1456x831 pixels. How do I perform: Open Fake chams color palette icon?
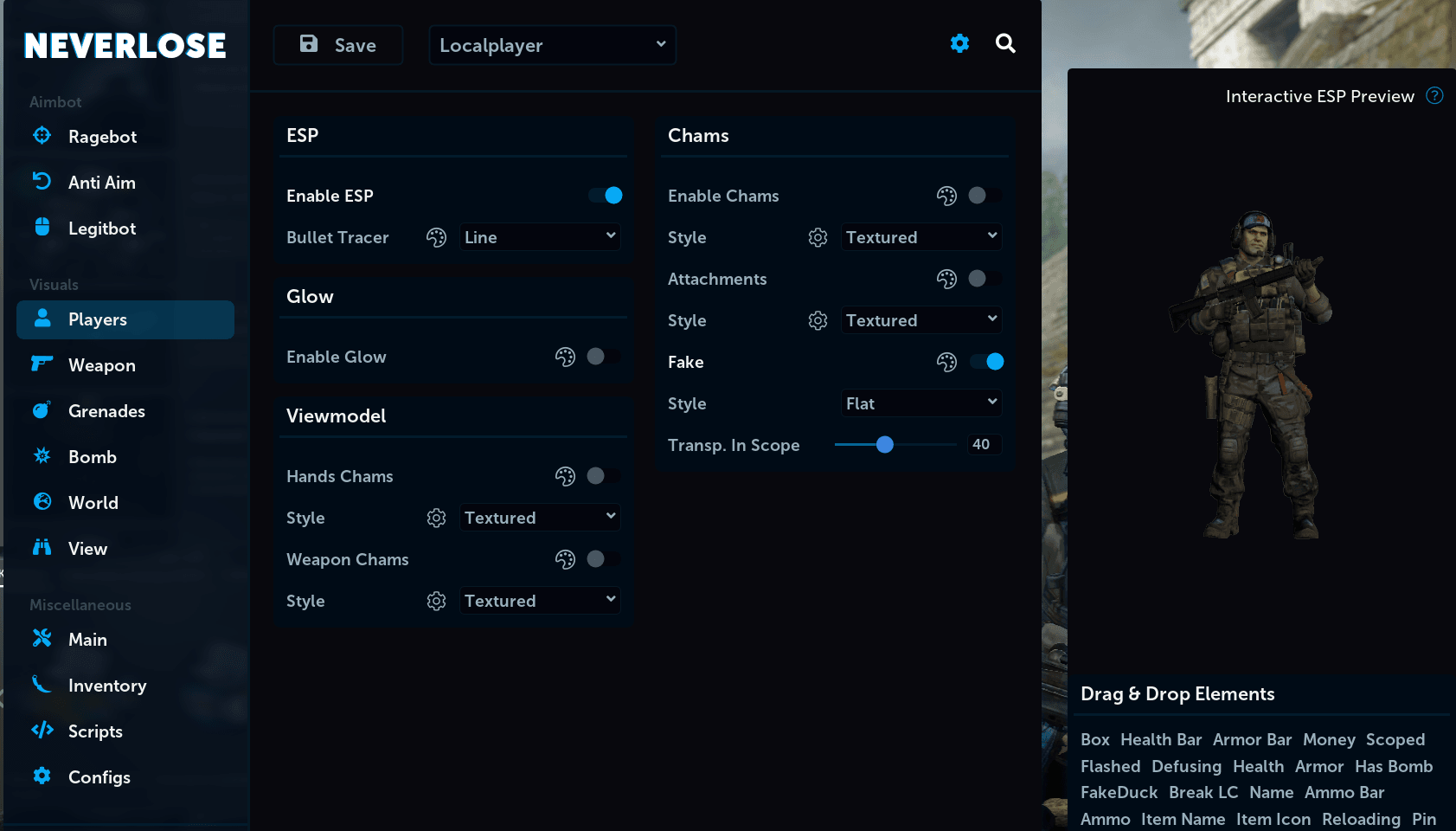(x=947, y=362)
